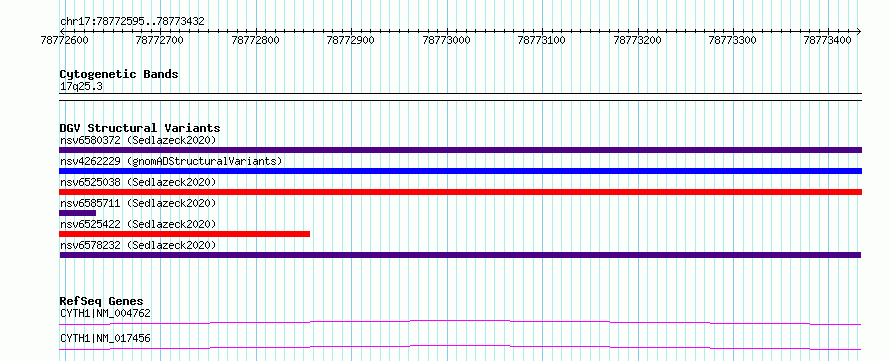Click the blue bar for nsv4262229

tap(460, 171)
